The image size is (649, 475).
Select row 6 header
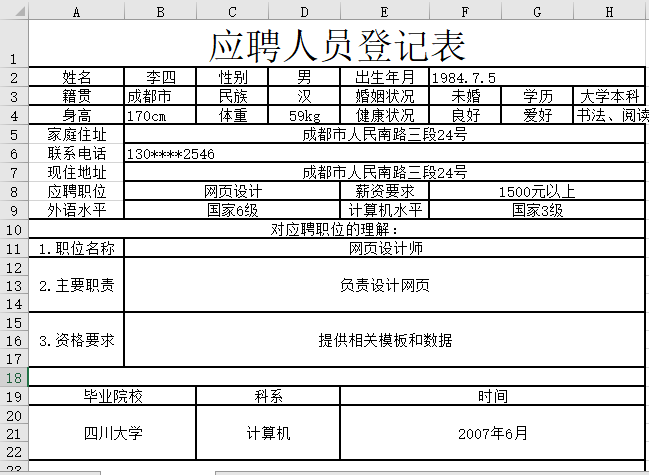pos(14,154)
